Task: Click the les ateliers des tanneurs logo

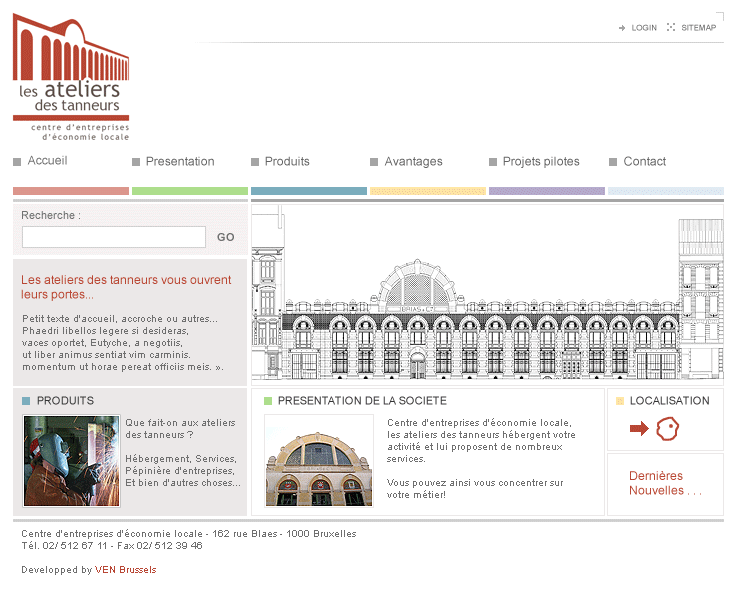Action: [71, 77]
